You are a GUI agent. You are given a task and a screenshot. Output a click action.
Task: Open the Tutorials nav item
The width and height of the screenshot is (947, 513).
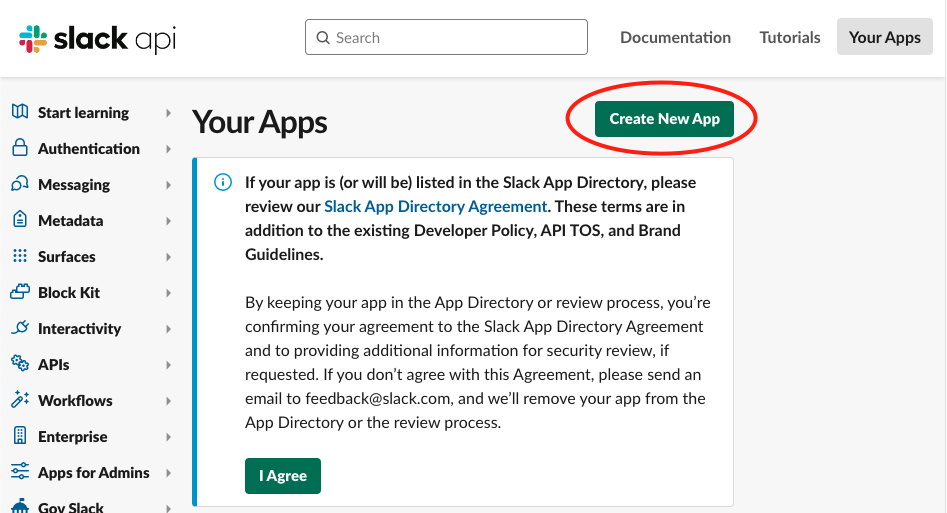pyautogui.click(x=790, y=37)
